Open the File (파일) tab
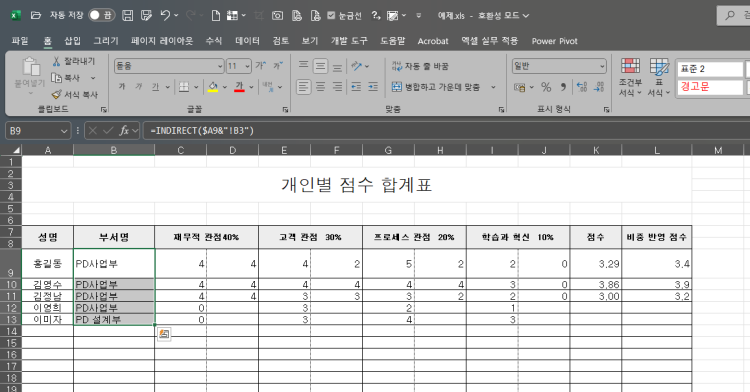Viewport: 750px width, 392px height. tap(20, 41)
